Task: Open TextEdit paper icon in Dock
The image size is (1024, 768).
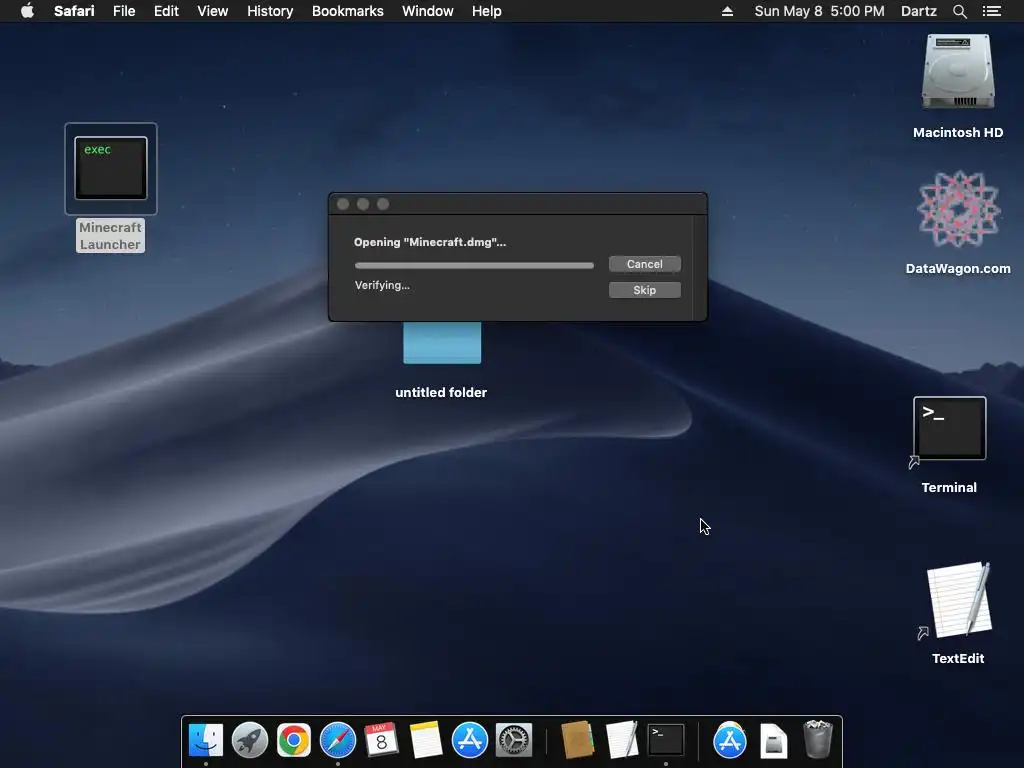Action: coord(622,741)
